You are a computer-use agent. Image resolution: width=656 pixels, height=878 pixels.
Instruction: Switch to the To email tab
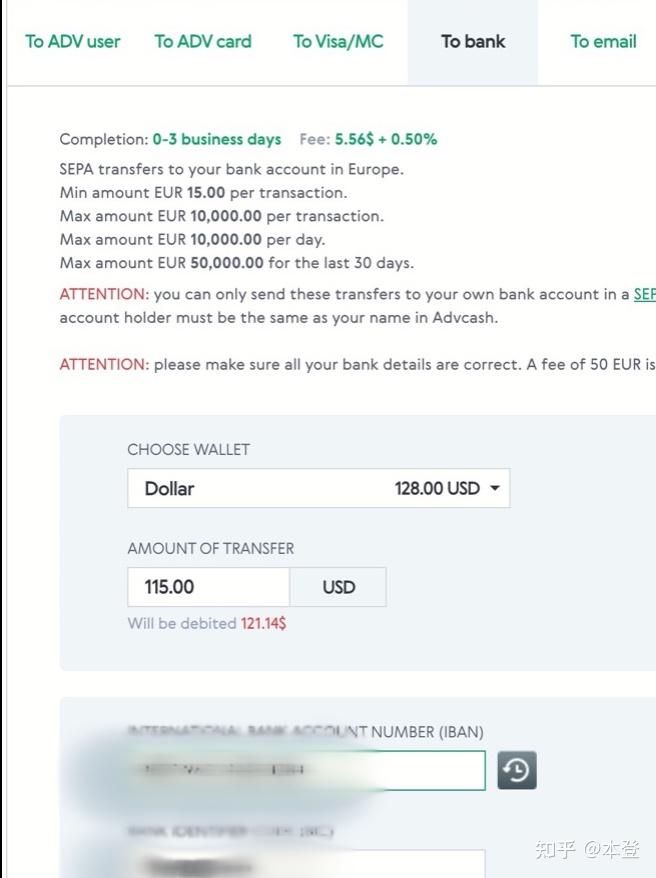(x=603, y=42)
